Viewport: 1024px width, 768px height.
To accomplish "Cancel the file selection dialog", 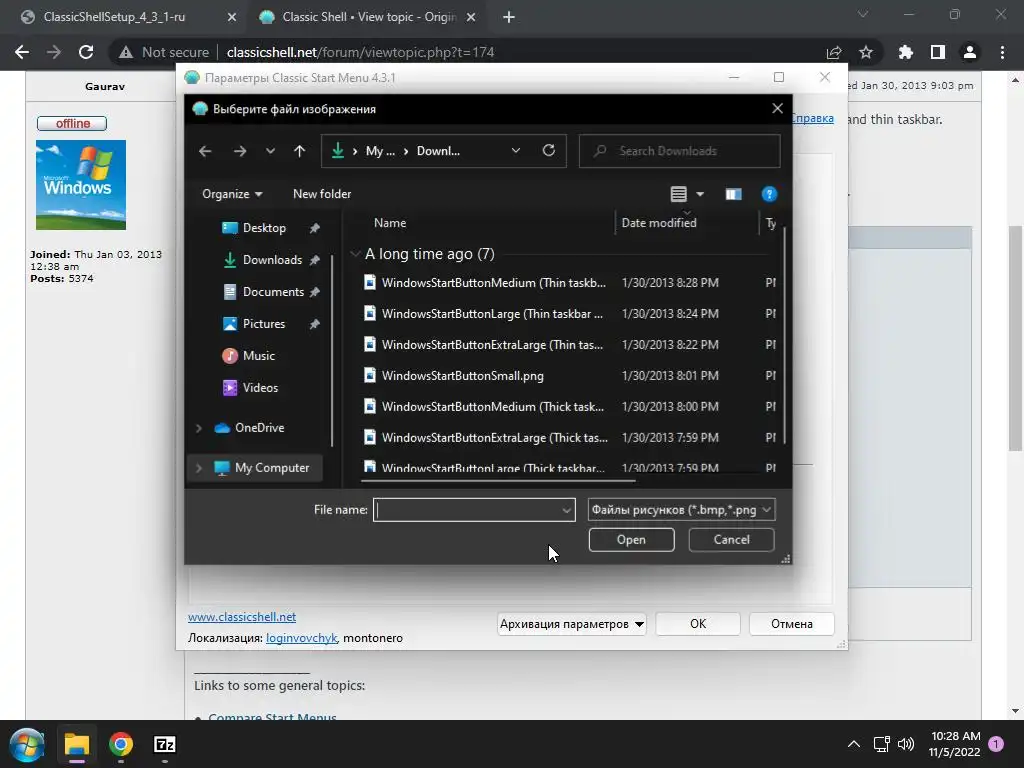I will tap(731, 540).
